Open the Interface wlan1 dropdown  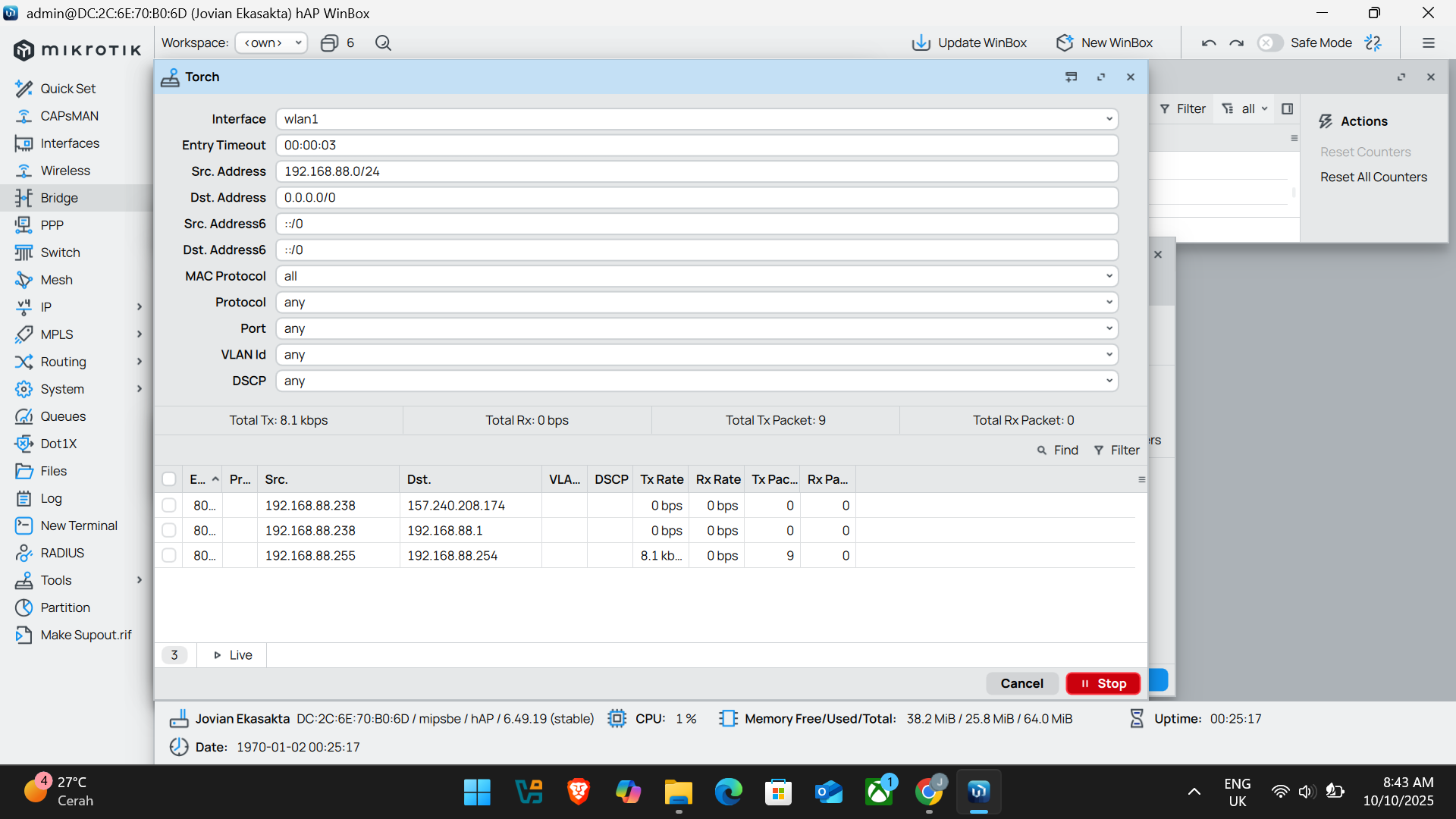tap(697, 119)
